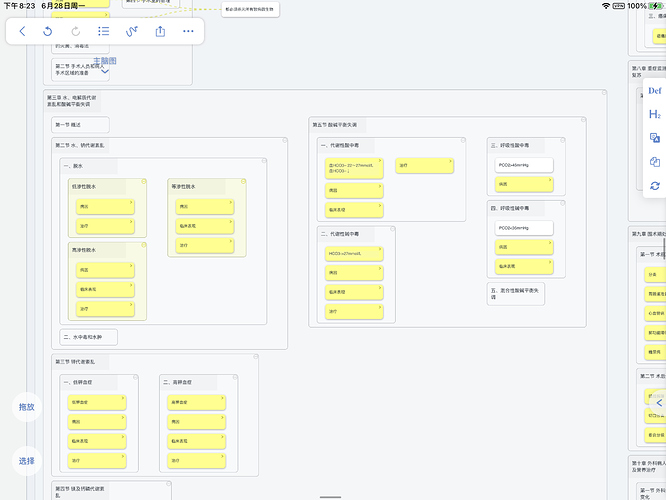Image resolution: width=666 pixels, height=500 pixels.
Task: Tap the back arrow in toolbar
Action: click(23, 31)
